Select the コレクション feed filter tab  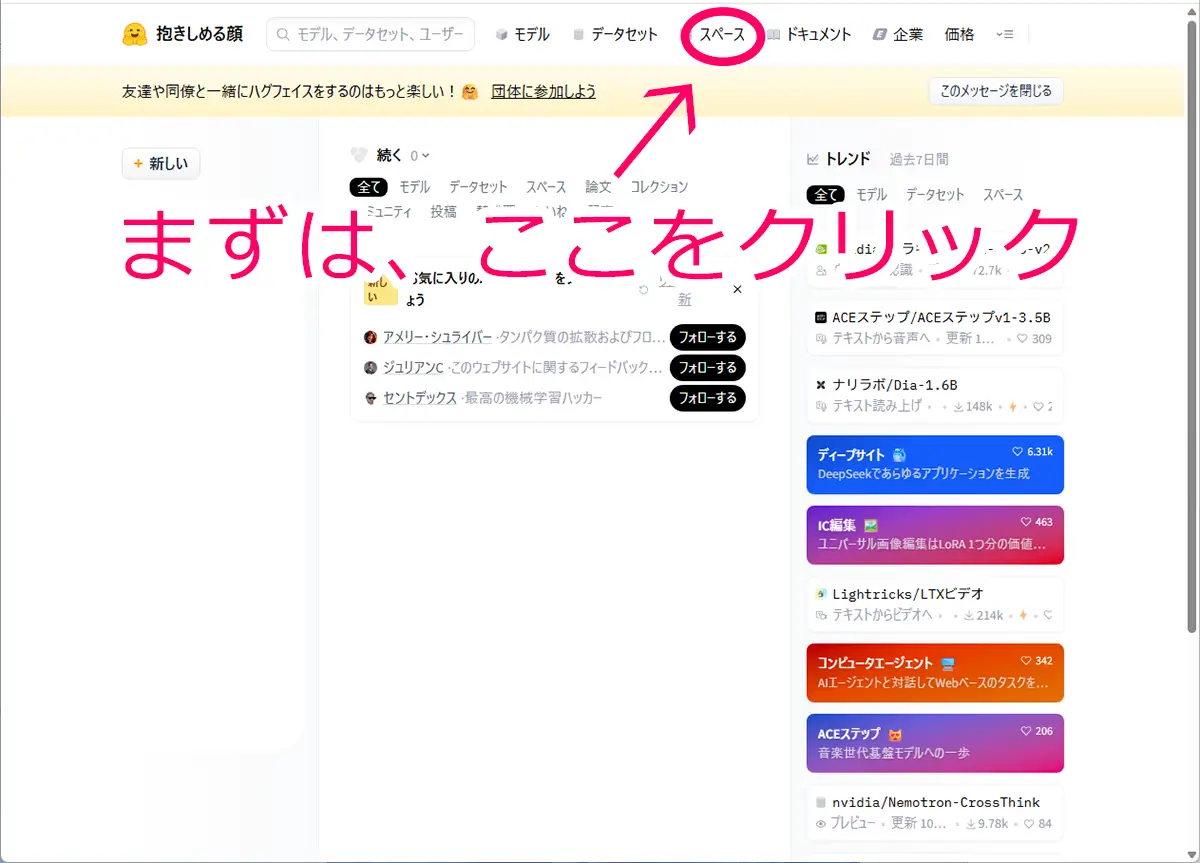pos(659,187)
